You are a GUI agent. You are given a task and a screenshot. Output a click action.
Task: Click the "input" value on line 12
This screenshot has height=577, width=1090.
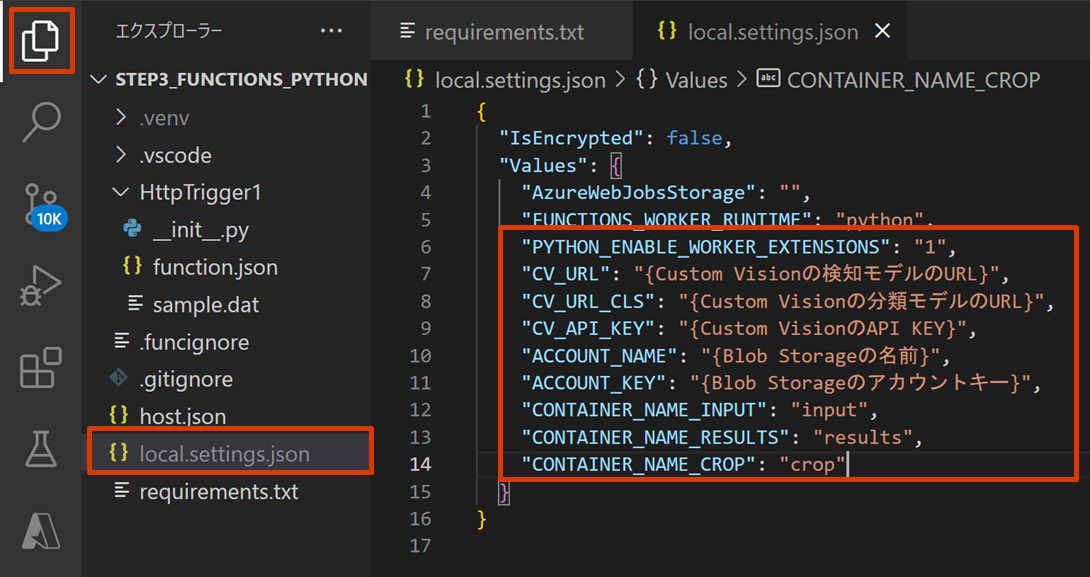[x=829, y=410]
